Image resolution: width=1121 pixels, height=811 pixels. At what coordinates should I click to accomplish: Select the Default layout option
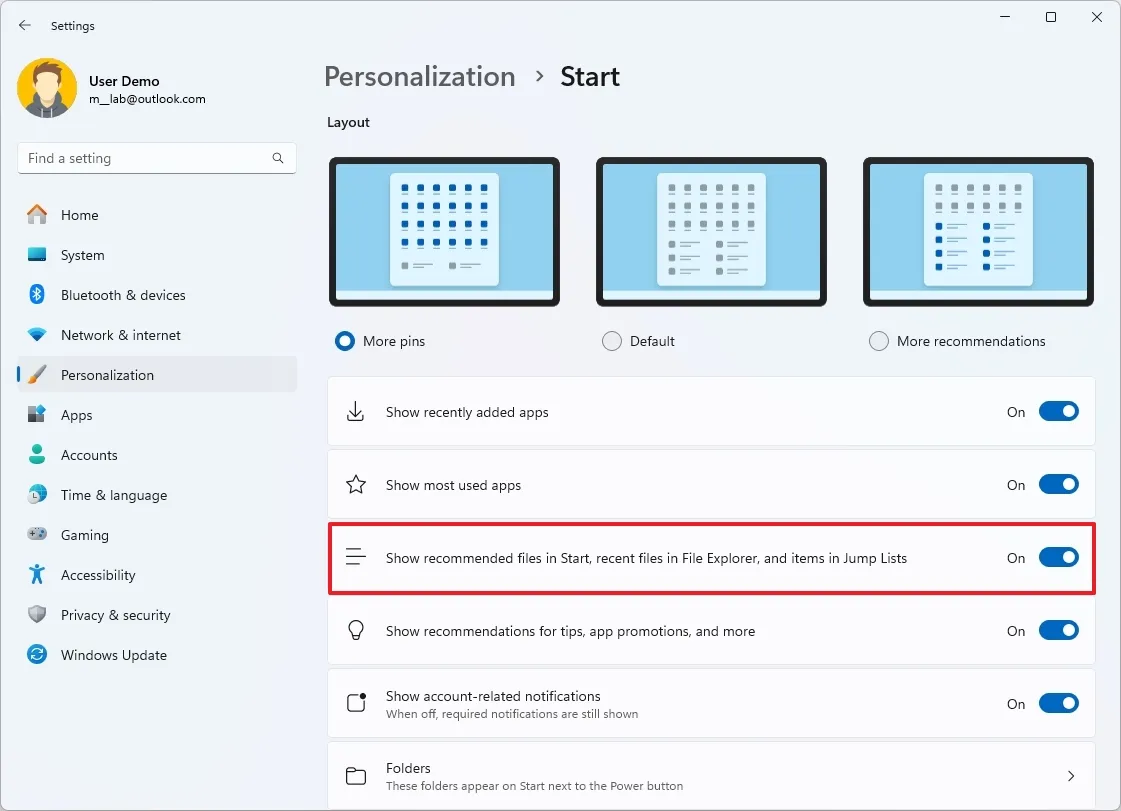coord(611,340)
